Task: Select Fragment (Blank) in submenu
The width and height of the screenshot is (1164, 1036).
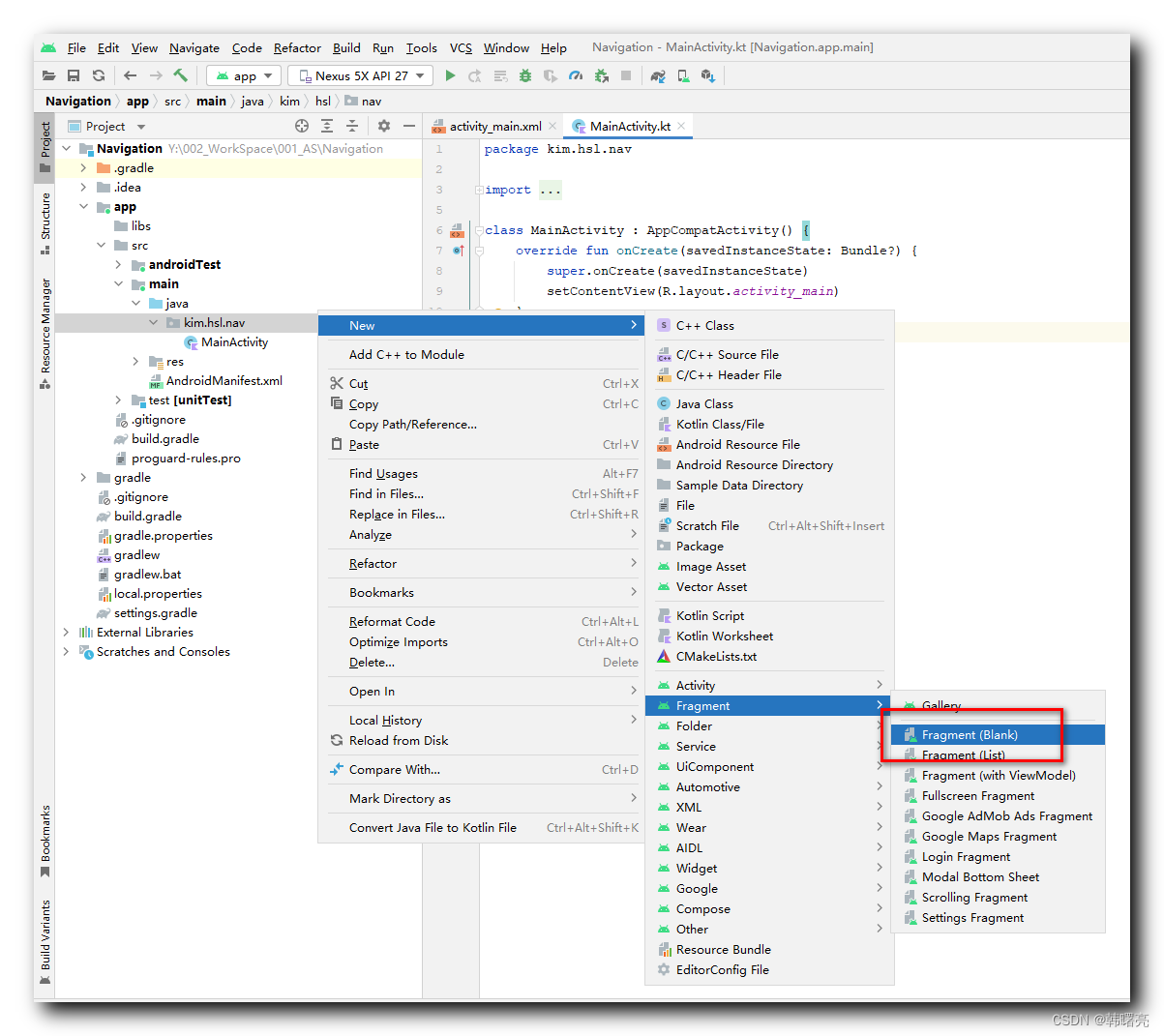Action: point(998,735)
